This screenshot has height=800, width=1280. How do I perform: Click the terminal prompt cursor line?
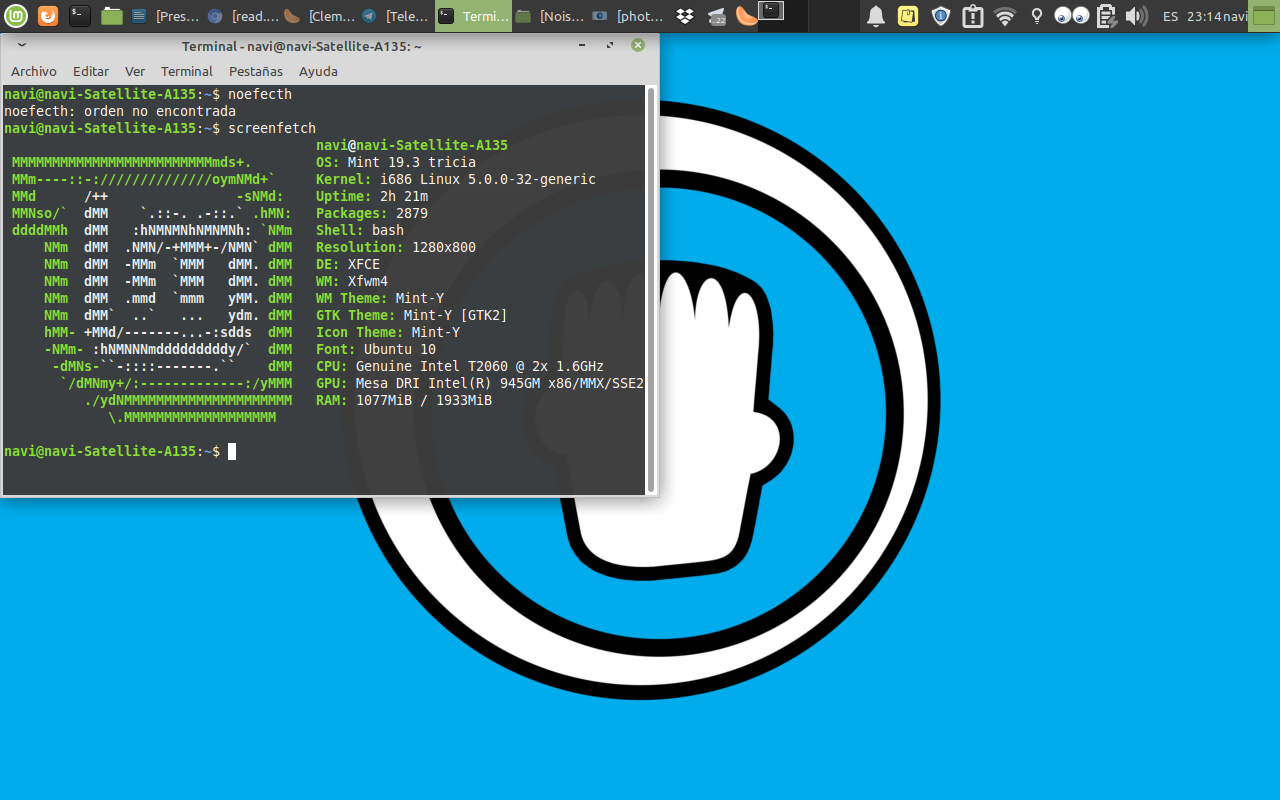120,451
